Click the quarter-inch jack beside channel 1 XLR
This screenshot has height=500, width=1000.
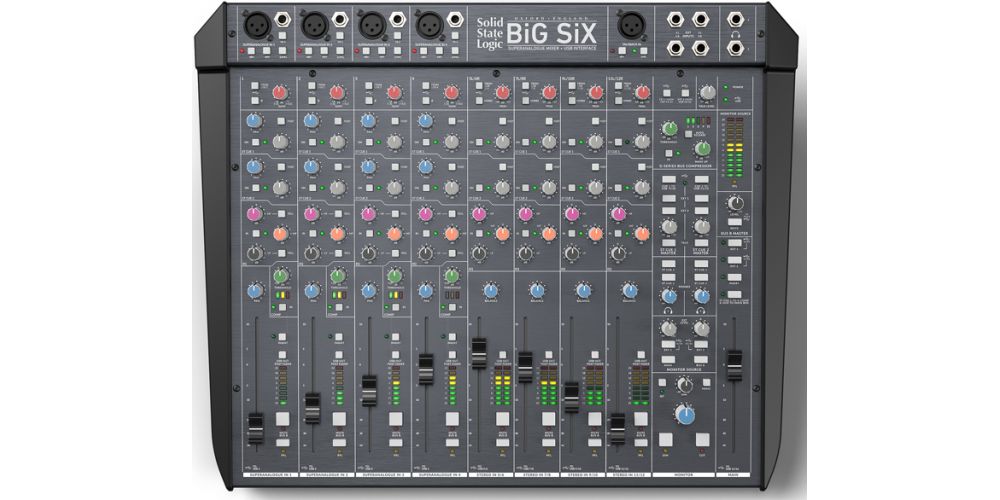[281, 19]
